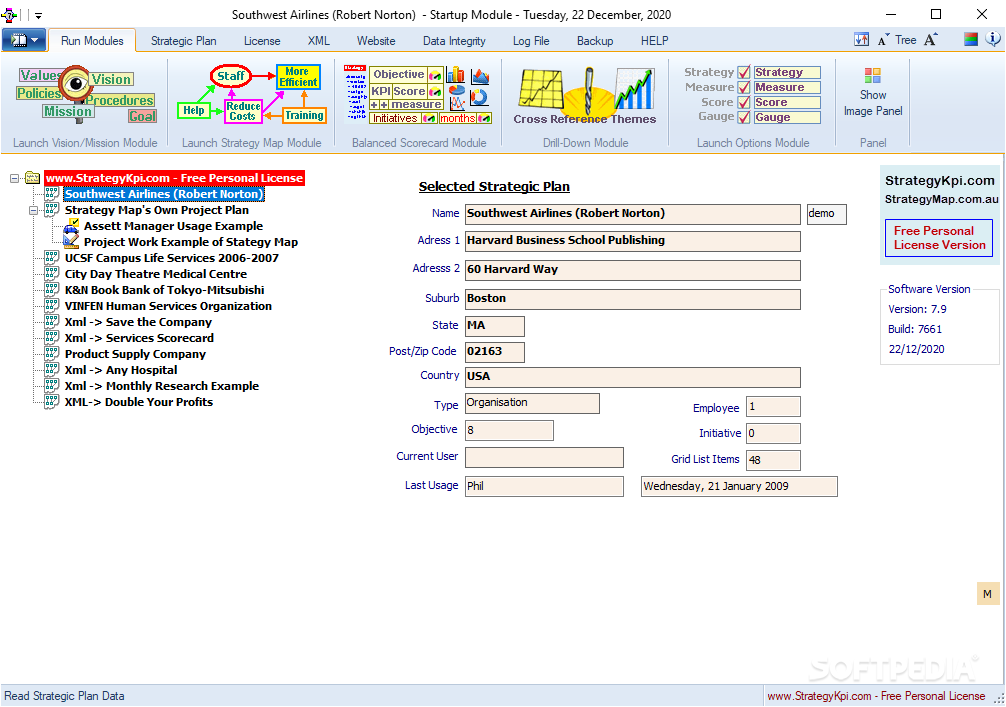1006x707 pixels.
Task: Select Xml -> Monthly Research Example
Action: point(162,386)
